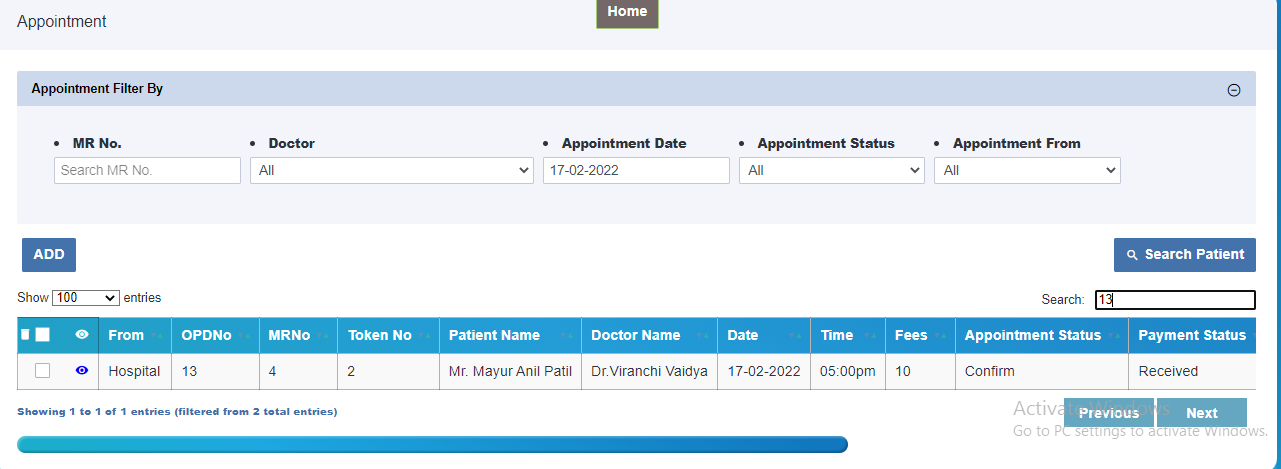Sort by the Patient Name column
Screen dimensions: 1281x469
coord(510,335)
